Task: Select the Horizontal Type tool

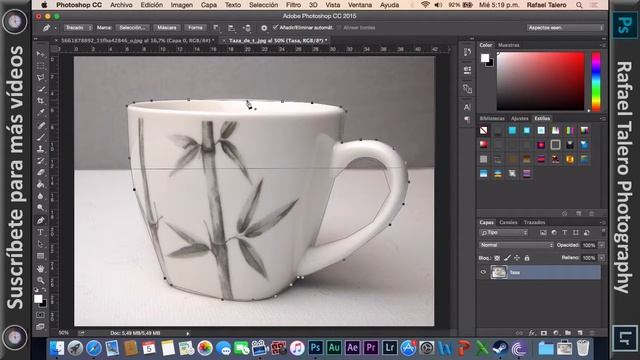Action: point(40,232)
